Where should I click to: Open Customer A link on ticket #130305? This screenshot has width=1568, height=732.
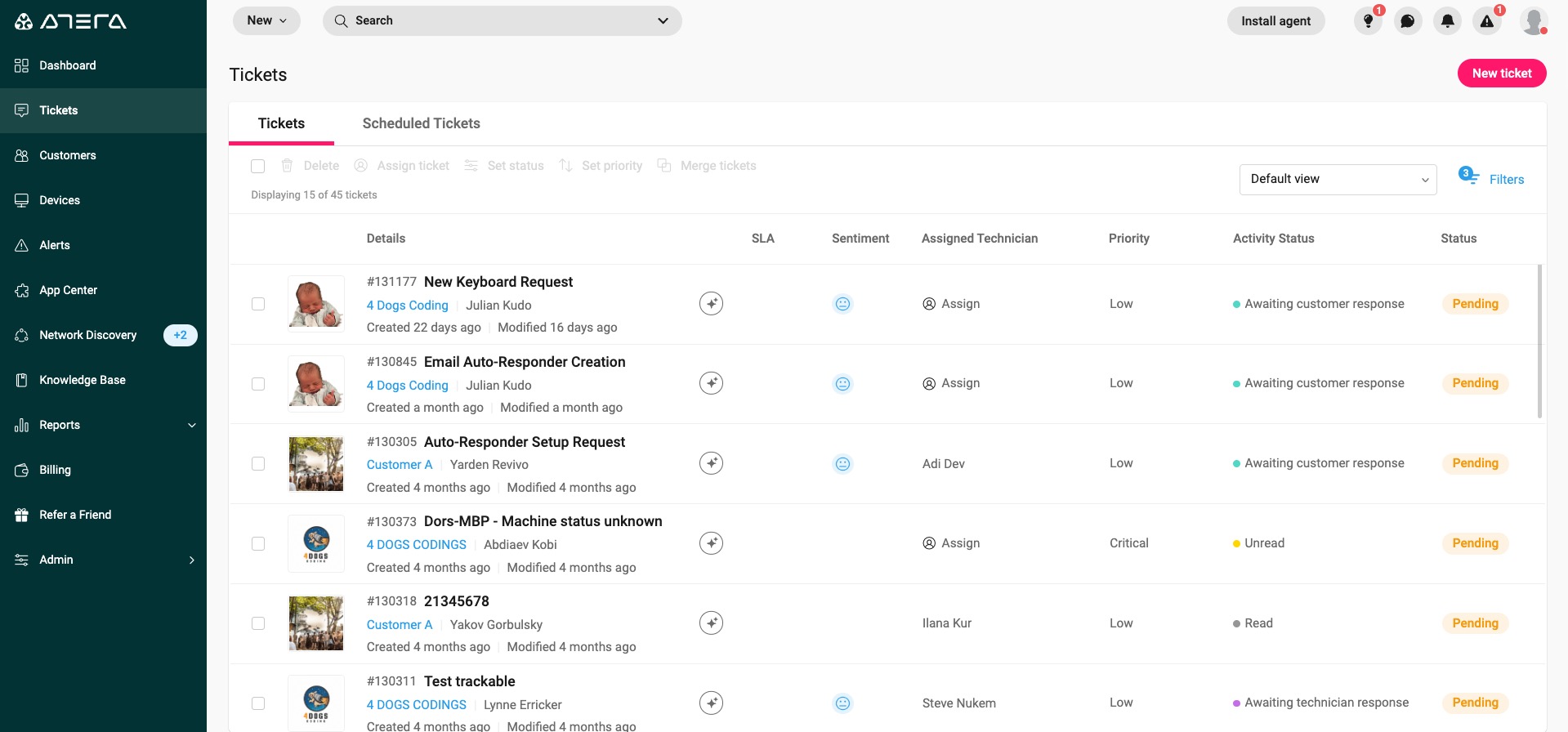[x=399, y=465]
